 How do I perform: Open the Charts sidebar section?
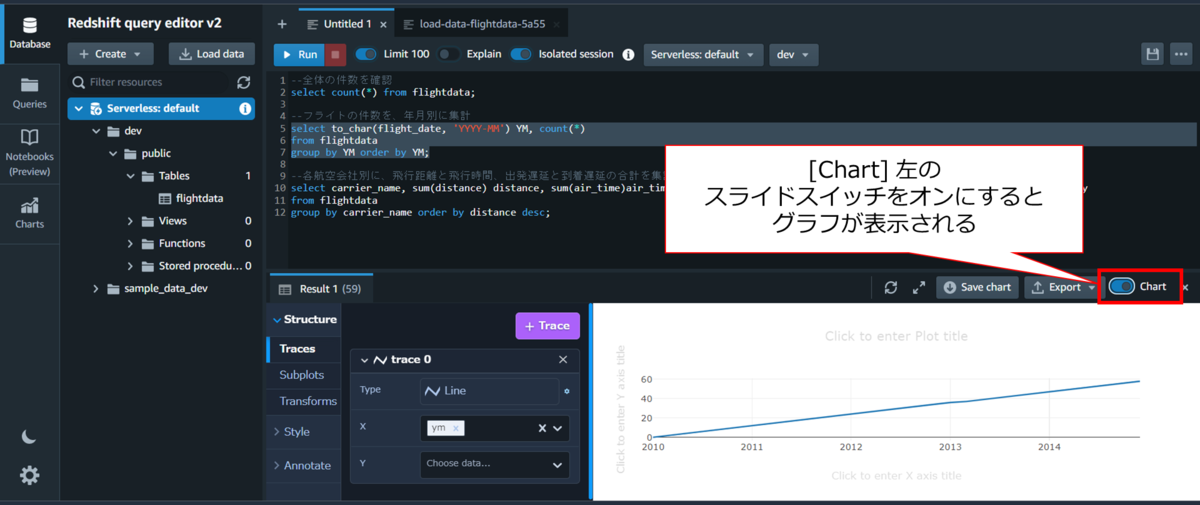click(29, 213)
